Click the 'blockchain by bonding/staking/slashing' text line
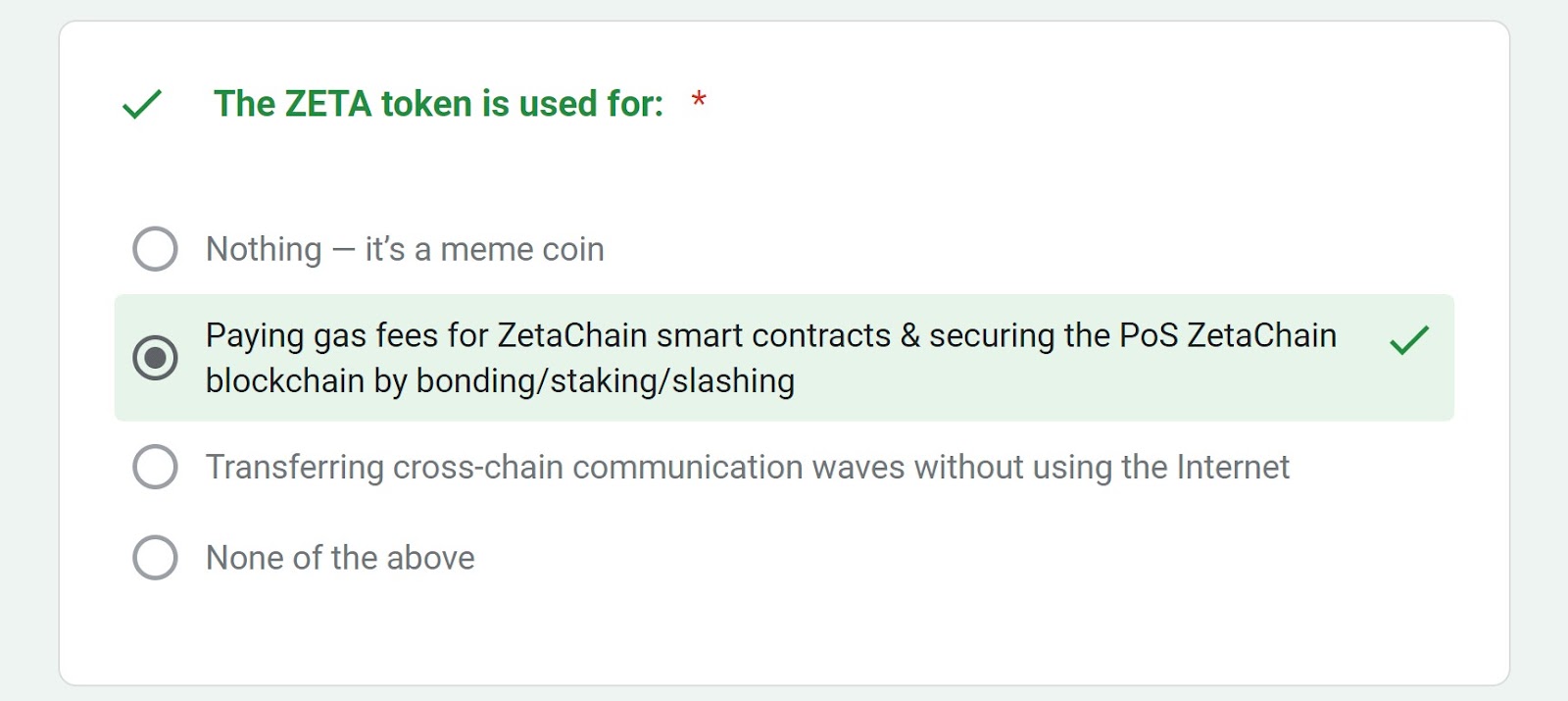 [x=500, y=380]
